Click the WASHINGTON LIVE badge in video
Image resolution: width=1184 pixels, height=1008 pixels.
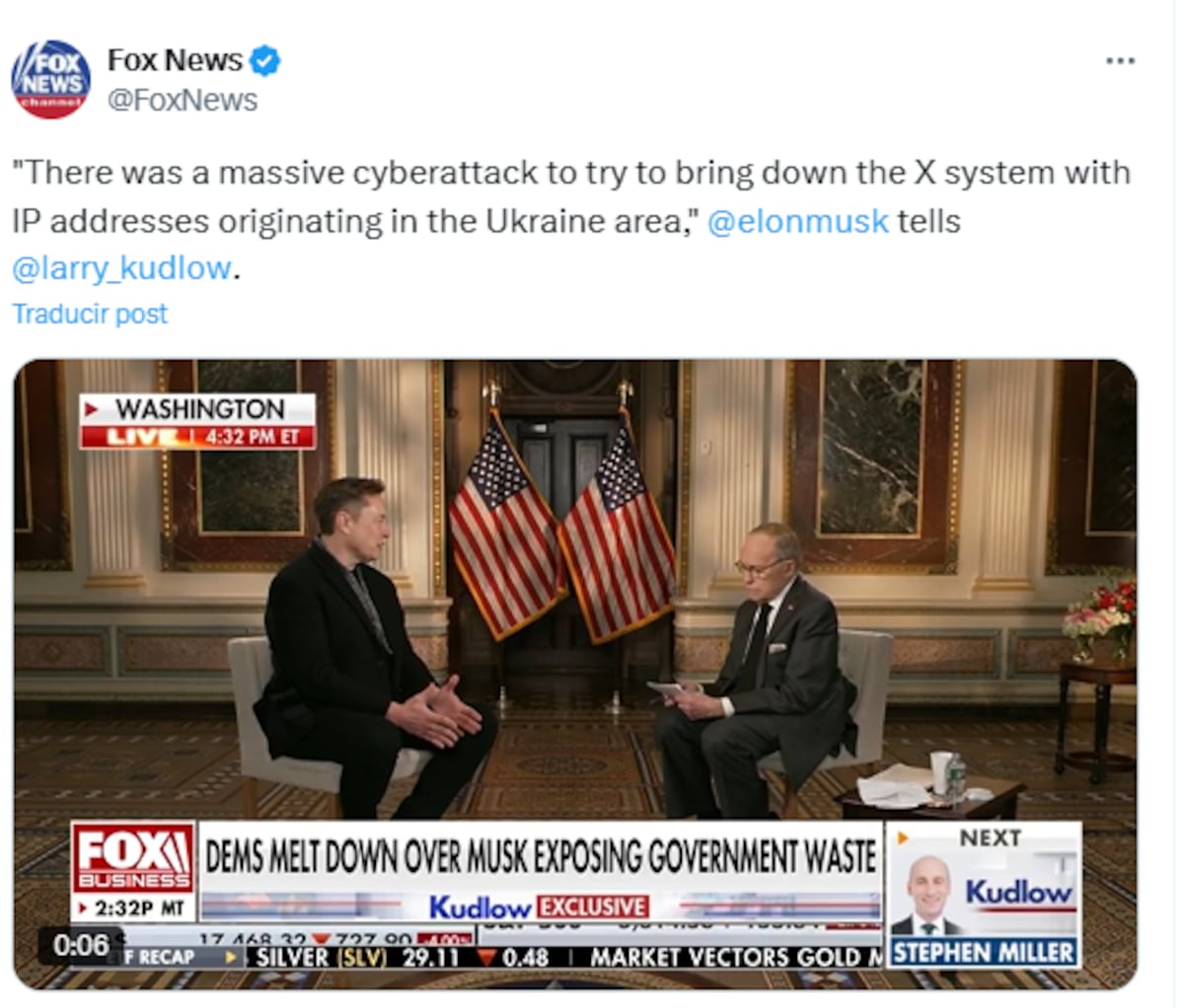[x=197, y=421]
